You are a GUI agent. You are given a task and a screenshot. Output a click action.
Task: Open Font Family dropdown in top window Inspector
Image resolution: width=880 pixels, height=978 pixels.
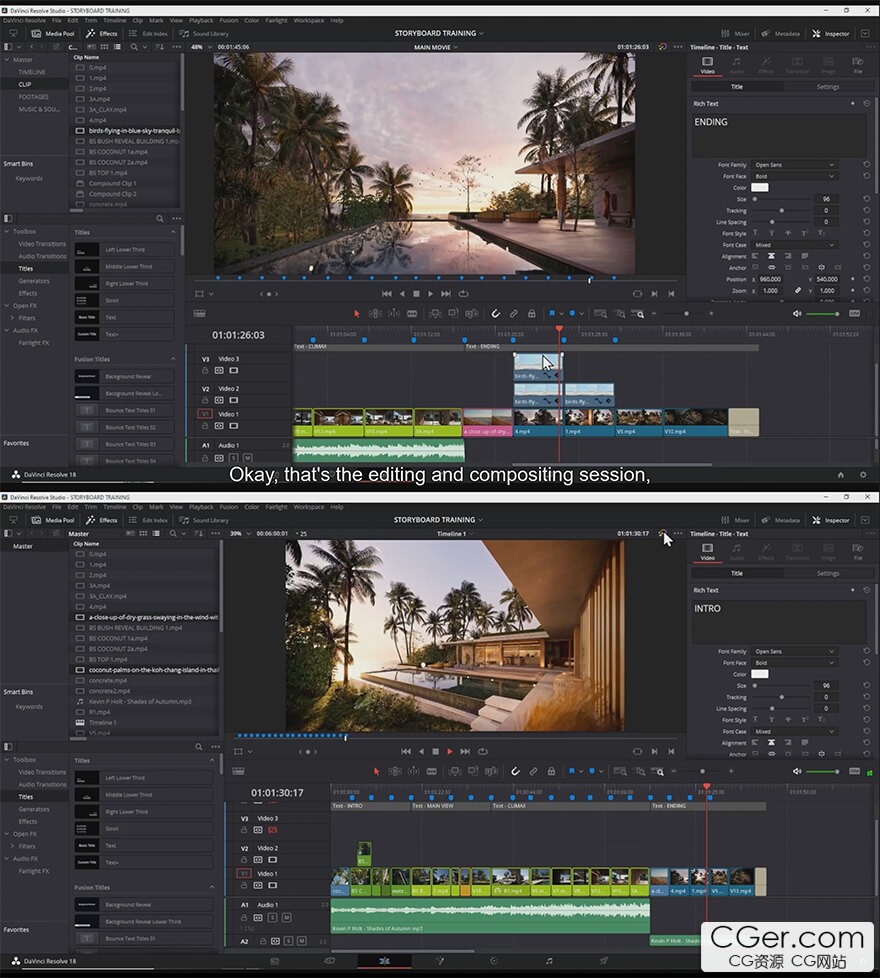click(794, 165)
